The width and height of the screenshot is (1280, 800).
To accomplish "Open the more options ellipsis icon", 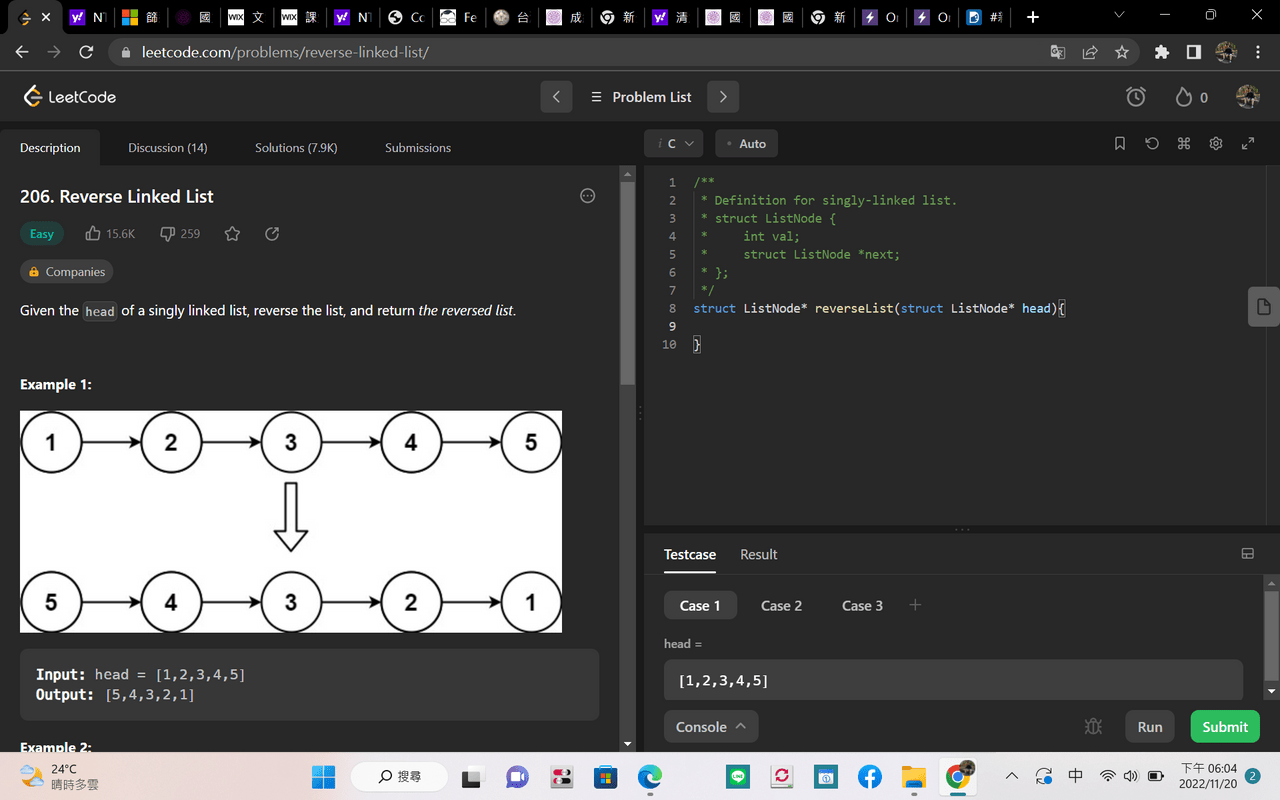I will coord(588,196).
